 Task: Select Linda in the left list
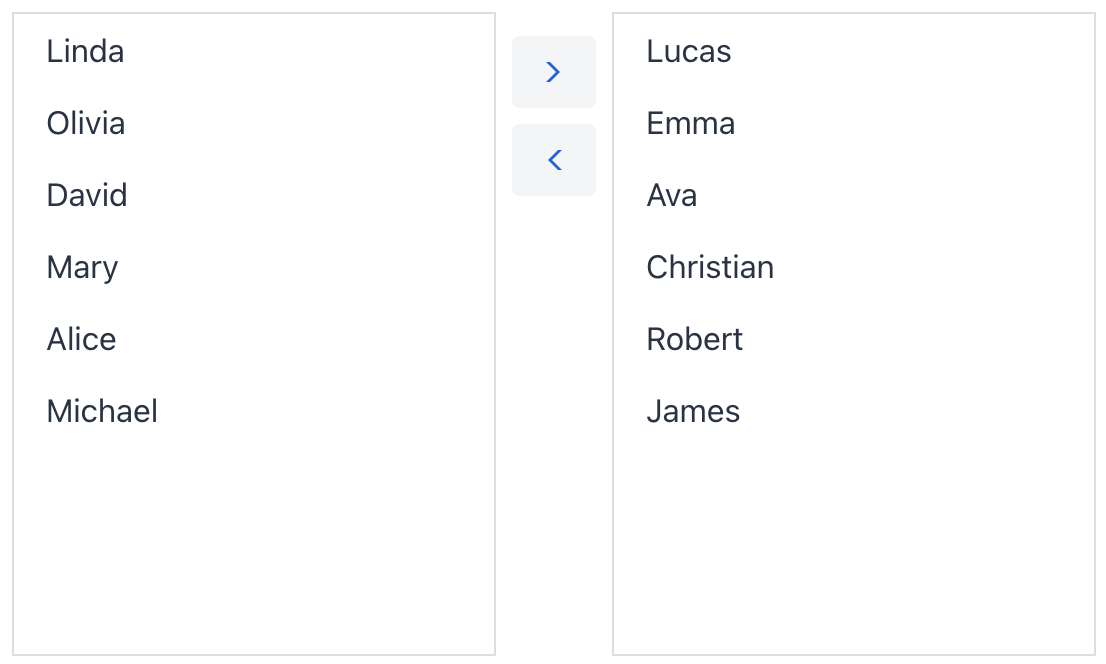[86, 51]
